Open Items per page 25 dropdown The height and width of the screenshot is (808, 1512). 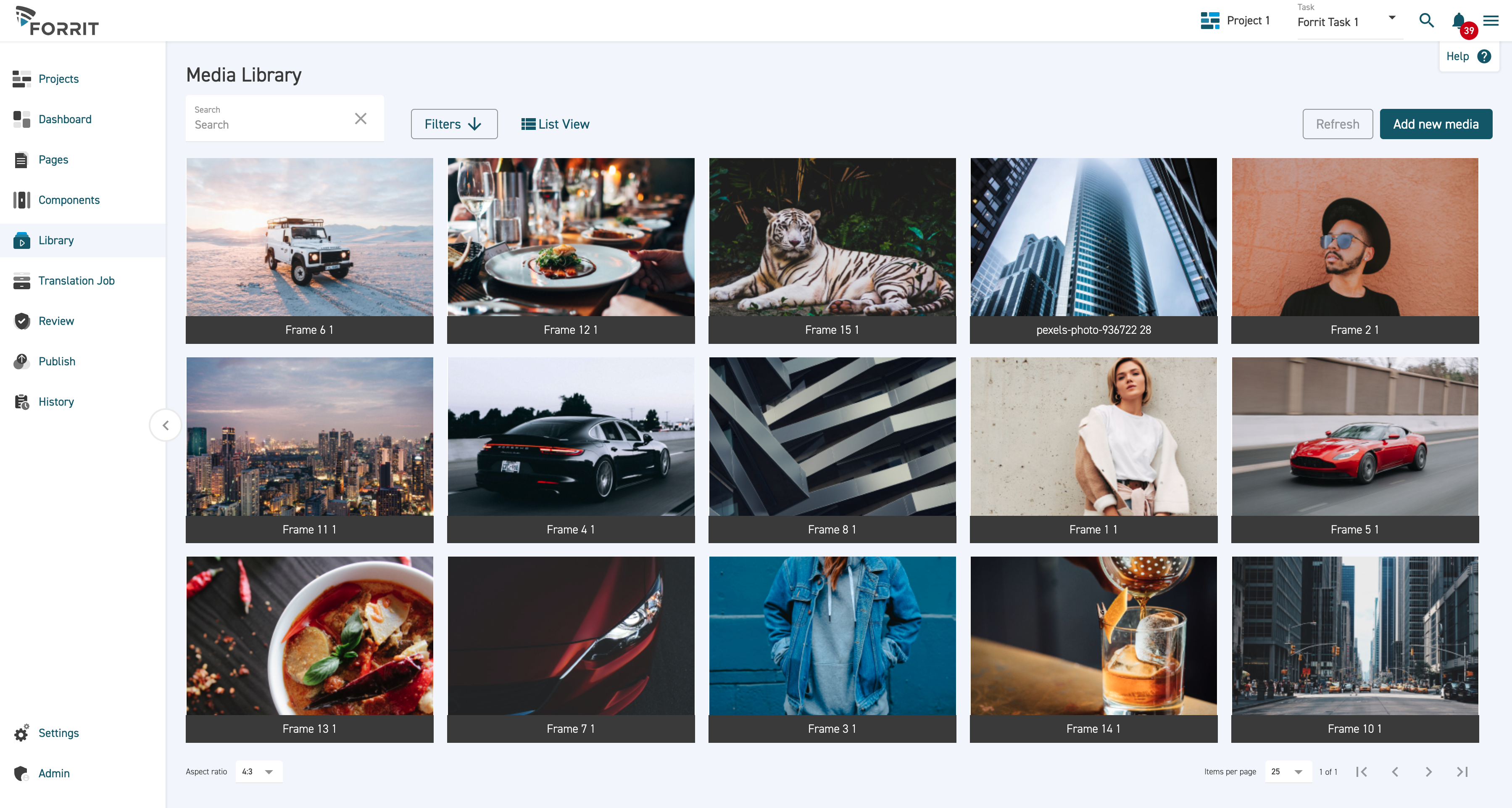click(1288, 771)
